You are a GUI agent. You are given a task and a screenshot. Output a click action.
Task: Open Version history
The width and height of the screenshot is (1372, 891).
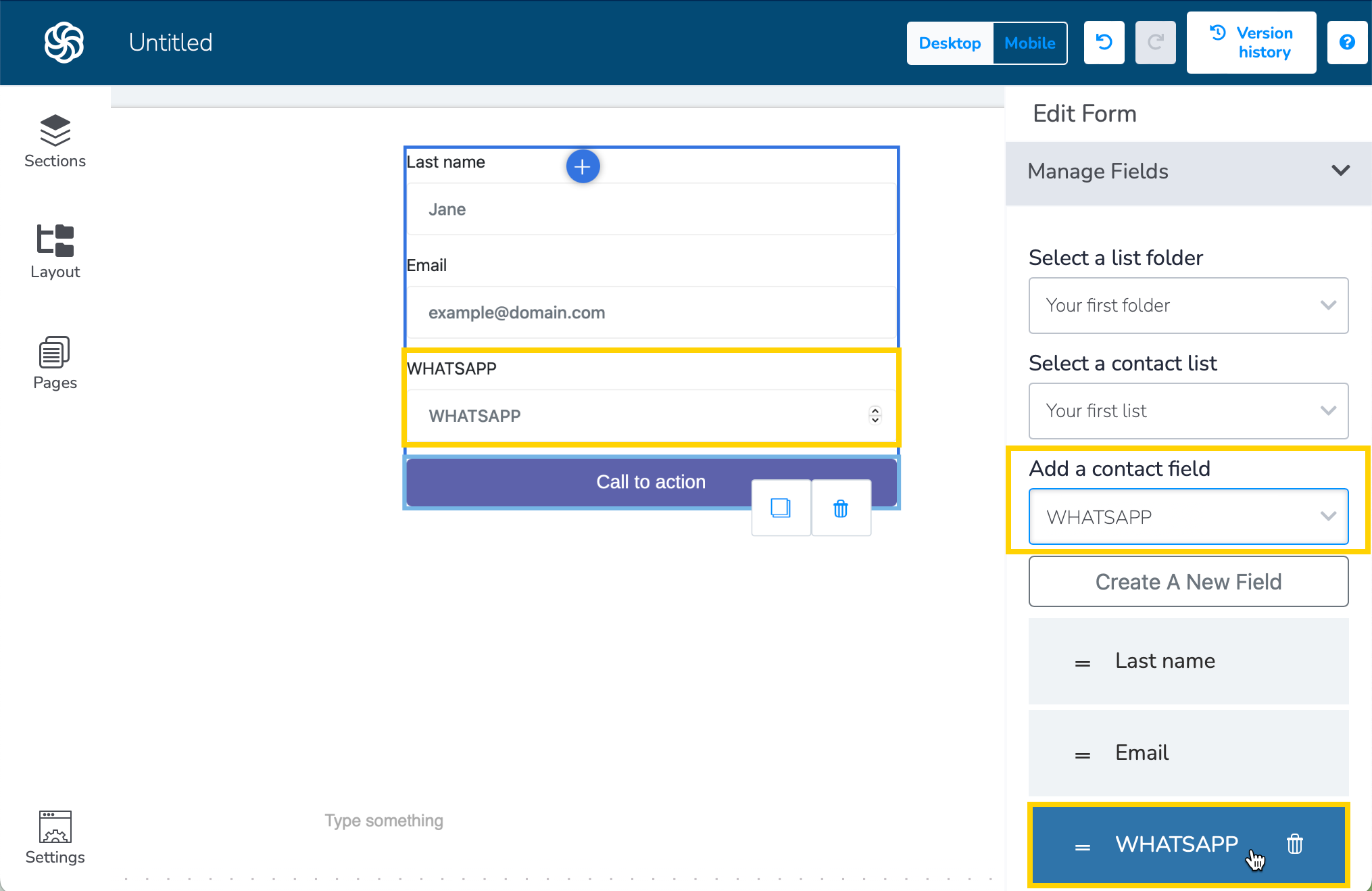1251,43
